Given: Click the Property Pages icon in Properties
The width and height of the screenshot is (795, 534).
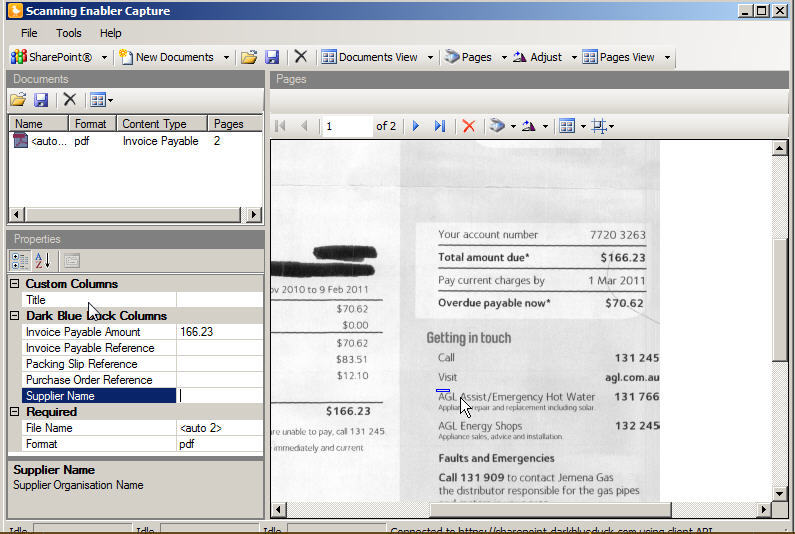Looking at the screenshot, I should pyautogui.click(x=72, y=261).
